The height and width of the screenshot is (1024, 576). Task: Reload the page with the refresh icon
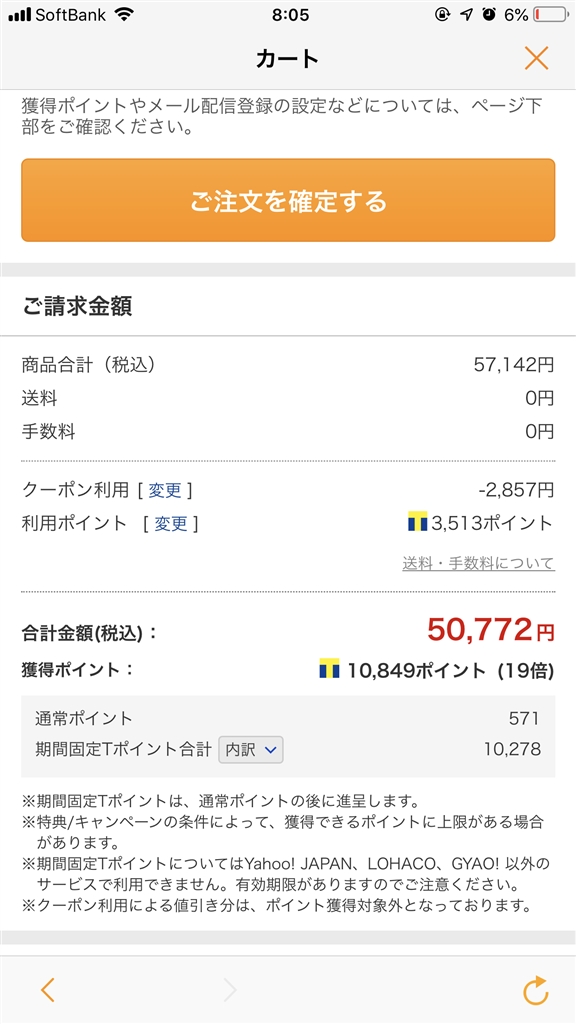coord(536,990)
